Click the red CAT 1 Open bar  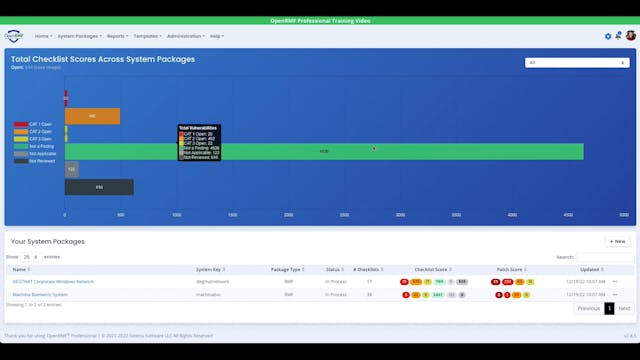66,98
